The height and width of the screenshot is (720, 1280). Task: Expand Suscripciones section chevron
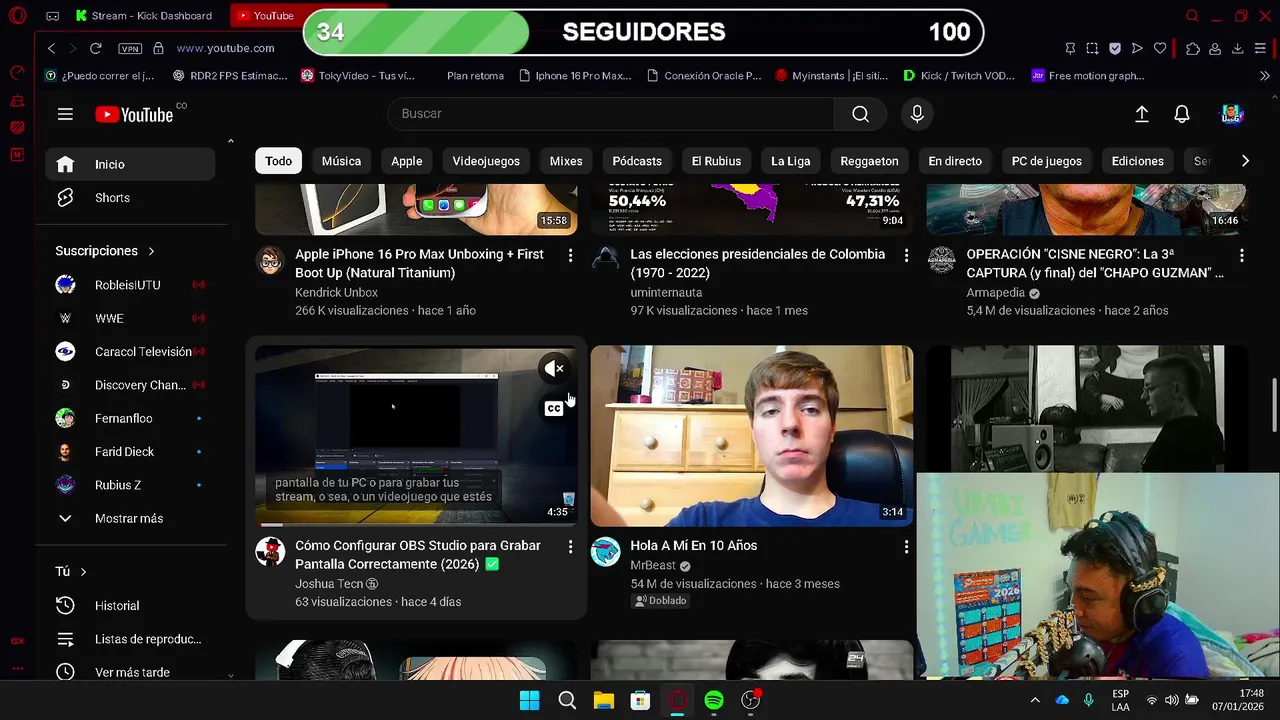click(x=151, y=251)
